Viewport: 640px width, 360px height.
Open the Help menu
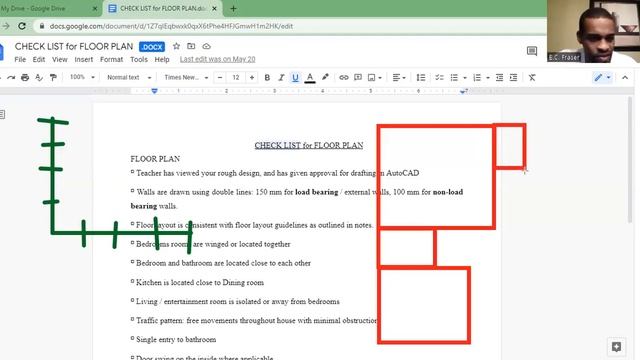(x=162, y=60)
